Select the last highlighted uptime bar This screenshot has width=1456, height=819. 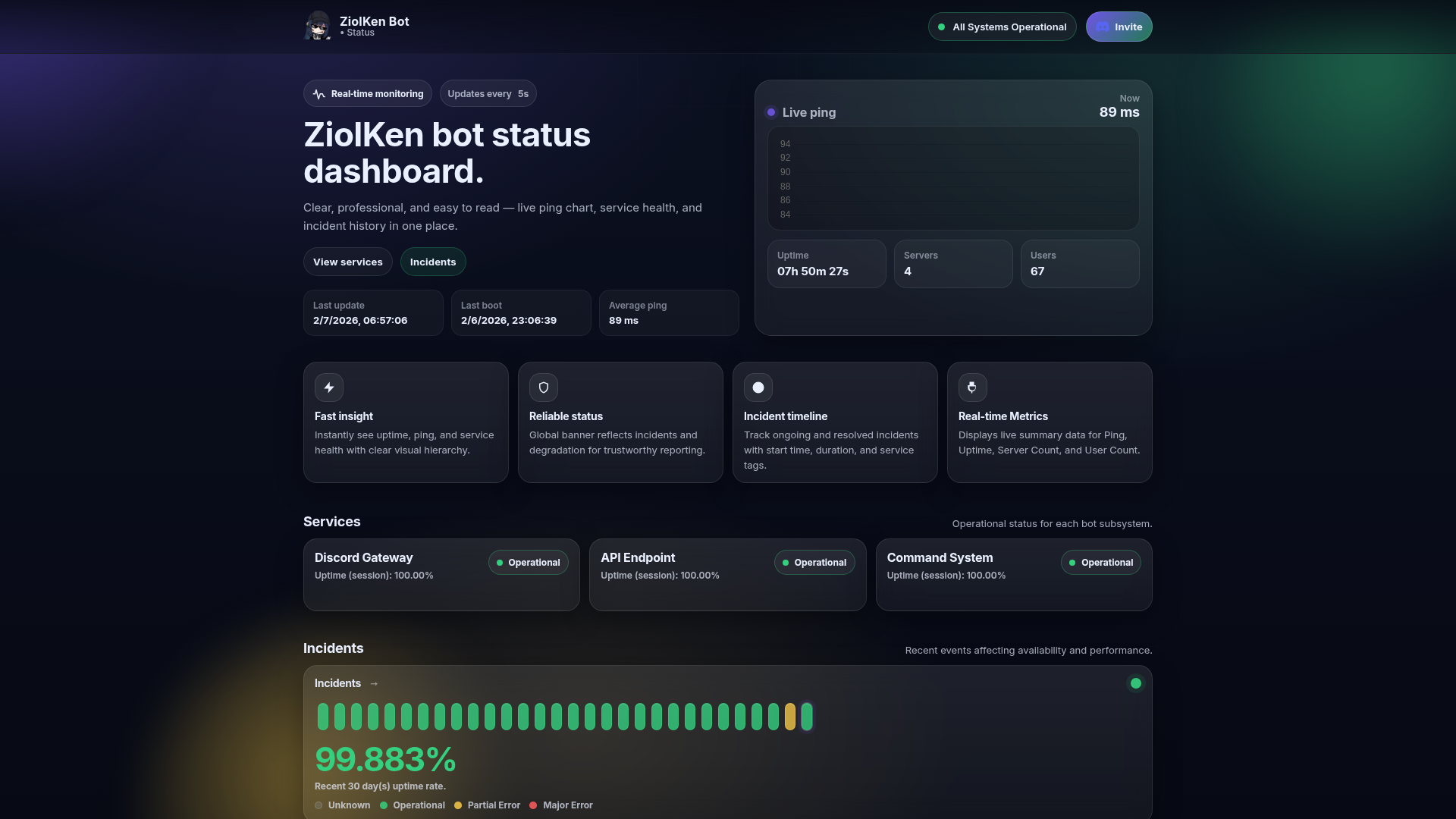click(807, 717)
